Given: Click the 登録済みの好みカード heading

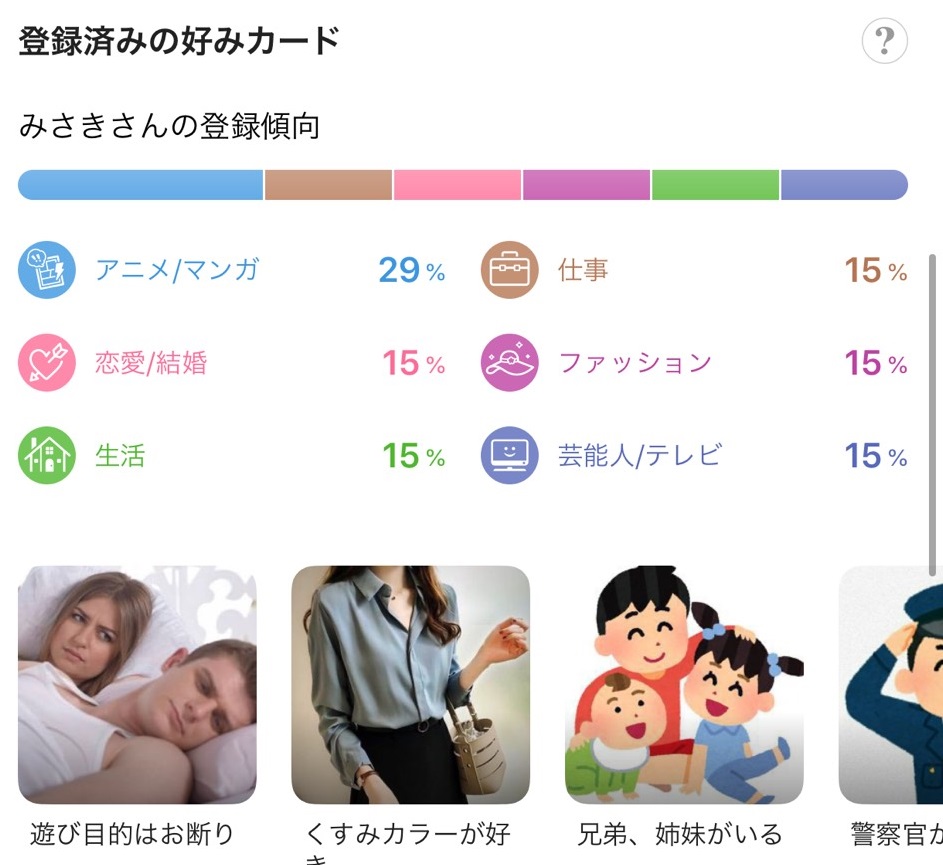Looking at the screenshot, I should [x=180, y=42].
